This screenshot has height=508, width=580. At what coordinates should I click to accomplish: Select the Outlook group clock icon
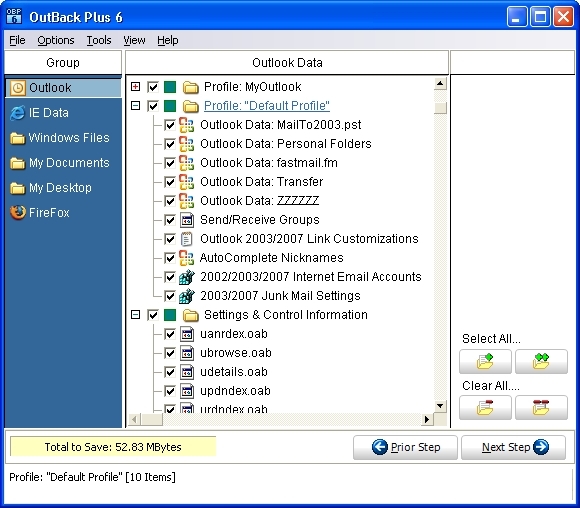coord(17,88)
